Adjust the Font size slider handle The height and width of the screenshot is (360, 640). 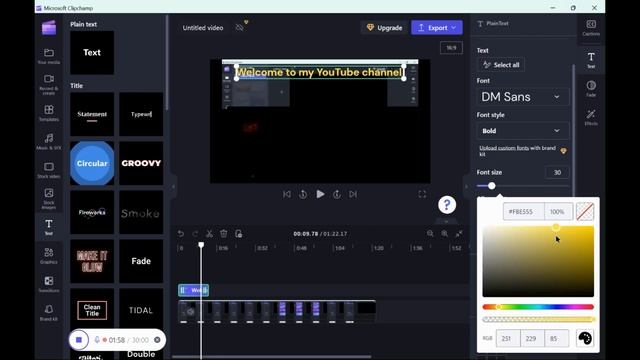click(x=492, y=186)
